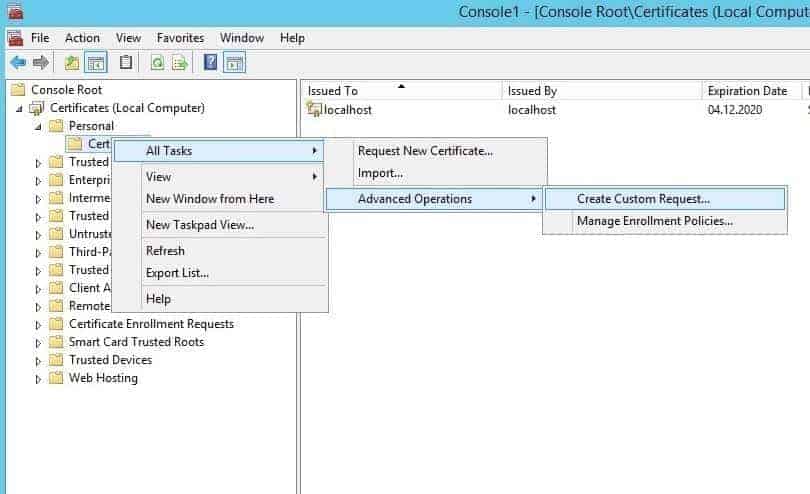Choose Create Custom Request from submenu
This screenshot has height=494, width=810.
(643, 199)
